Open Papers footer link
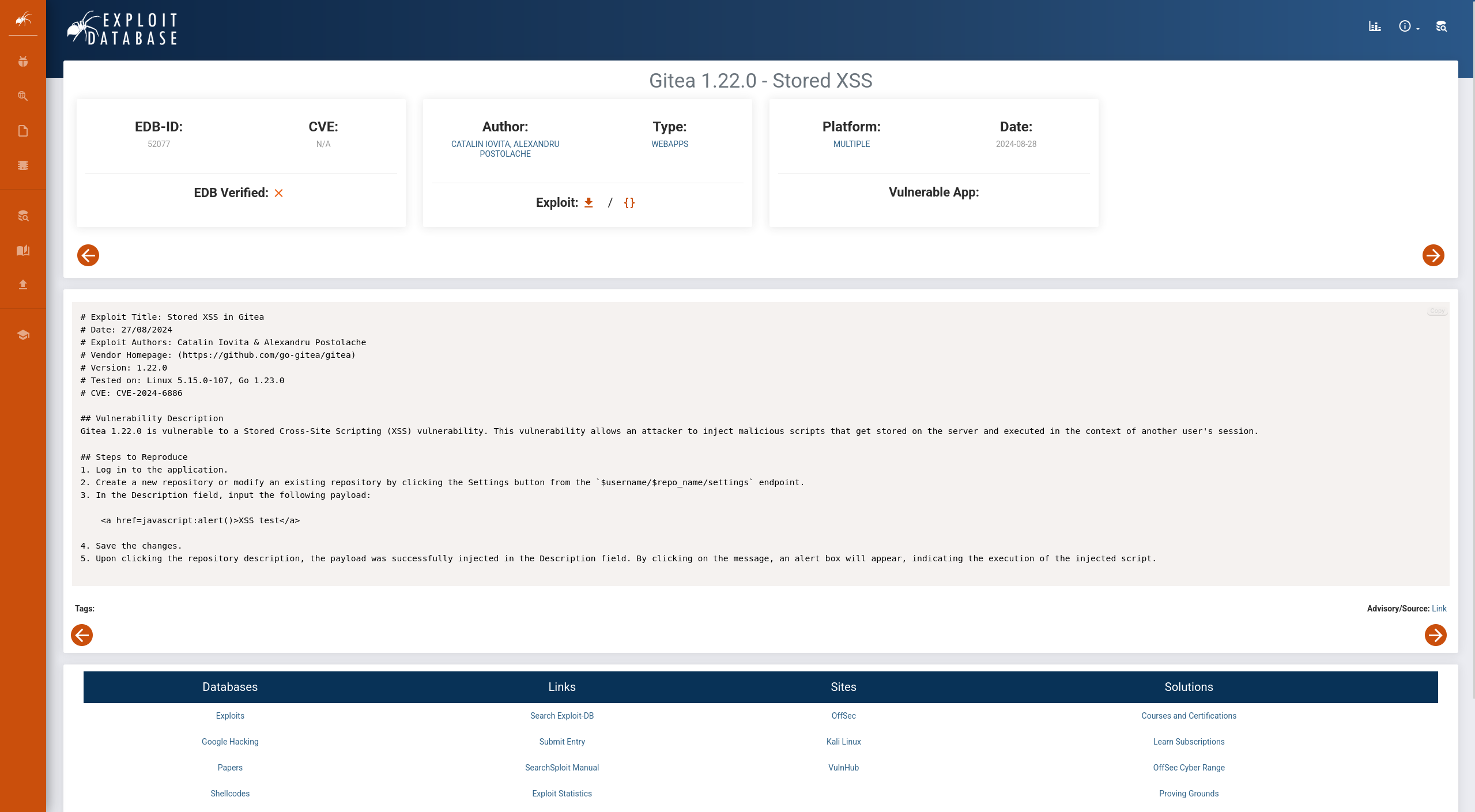 tap(230, 768)
